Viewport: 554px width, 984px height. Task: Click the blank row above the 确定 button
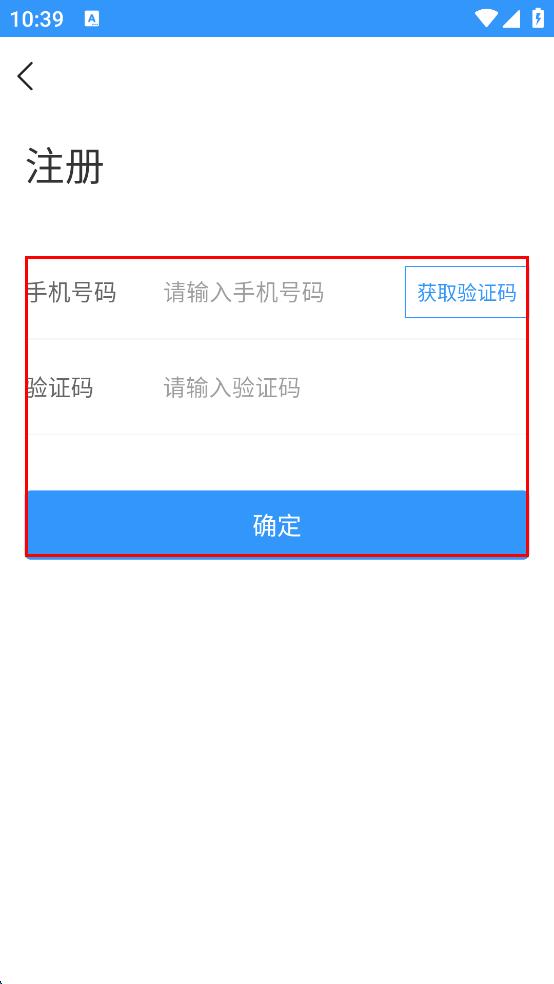click(277, 463)
